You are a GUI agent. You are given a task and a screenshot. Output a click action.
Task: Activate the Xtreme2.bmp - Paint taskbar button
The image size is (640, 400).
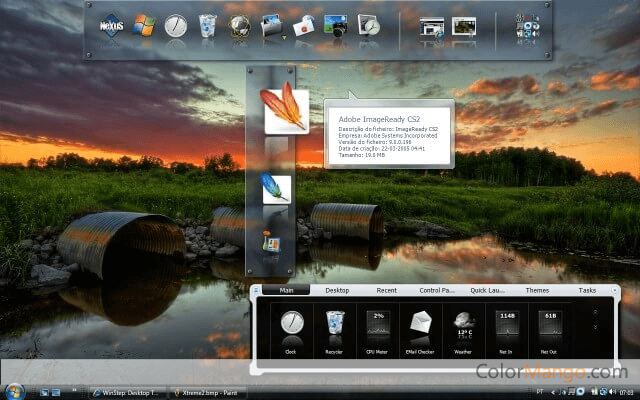pyautogui.click(x=208, y=393)
